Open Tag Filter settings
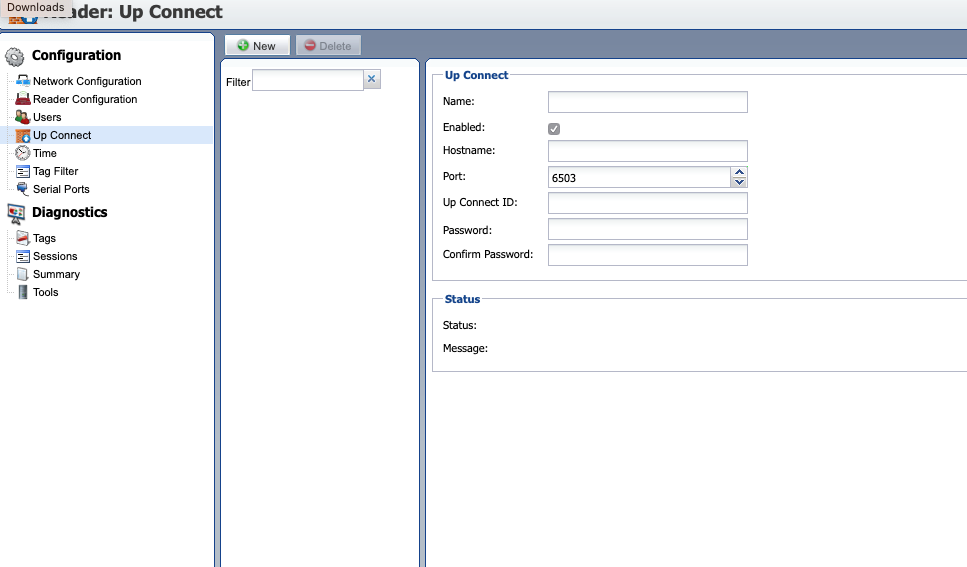The width and height of the screenshot is (967, 567). 56,171
